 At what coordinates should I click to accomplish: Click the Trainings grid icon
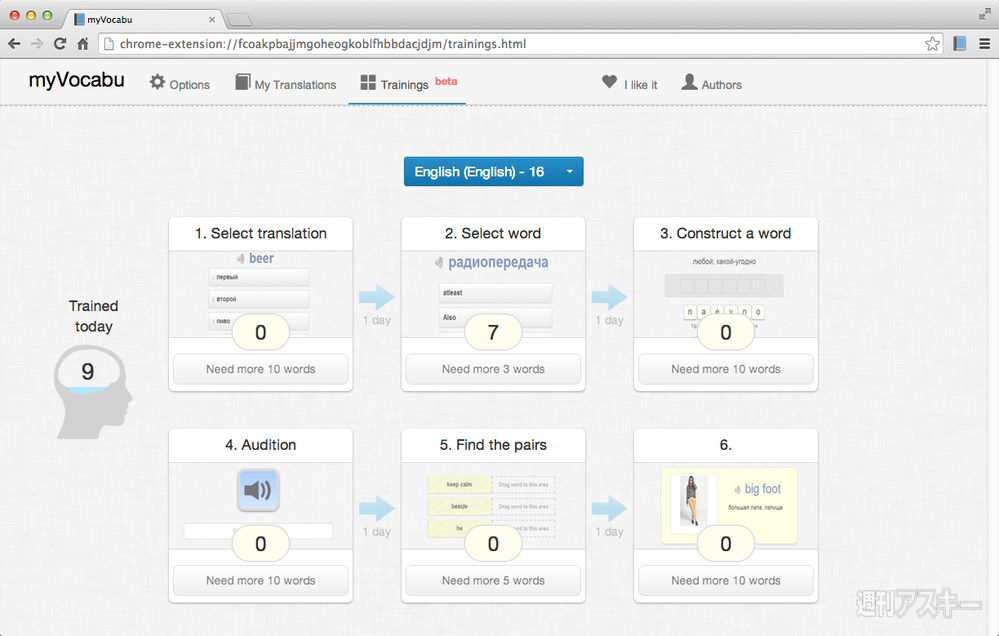click(368, 82)
